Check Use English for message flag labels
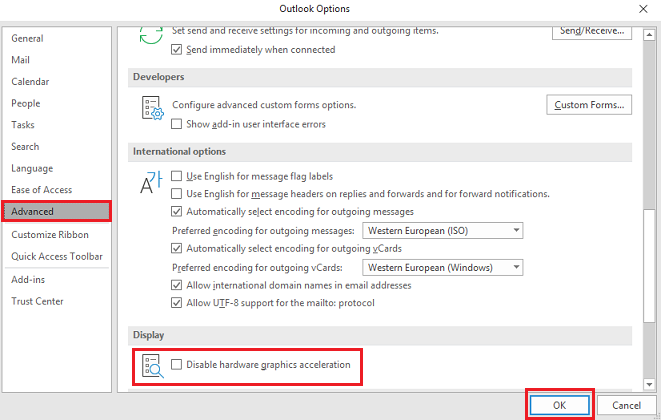 tap(176, 176)
